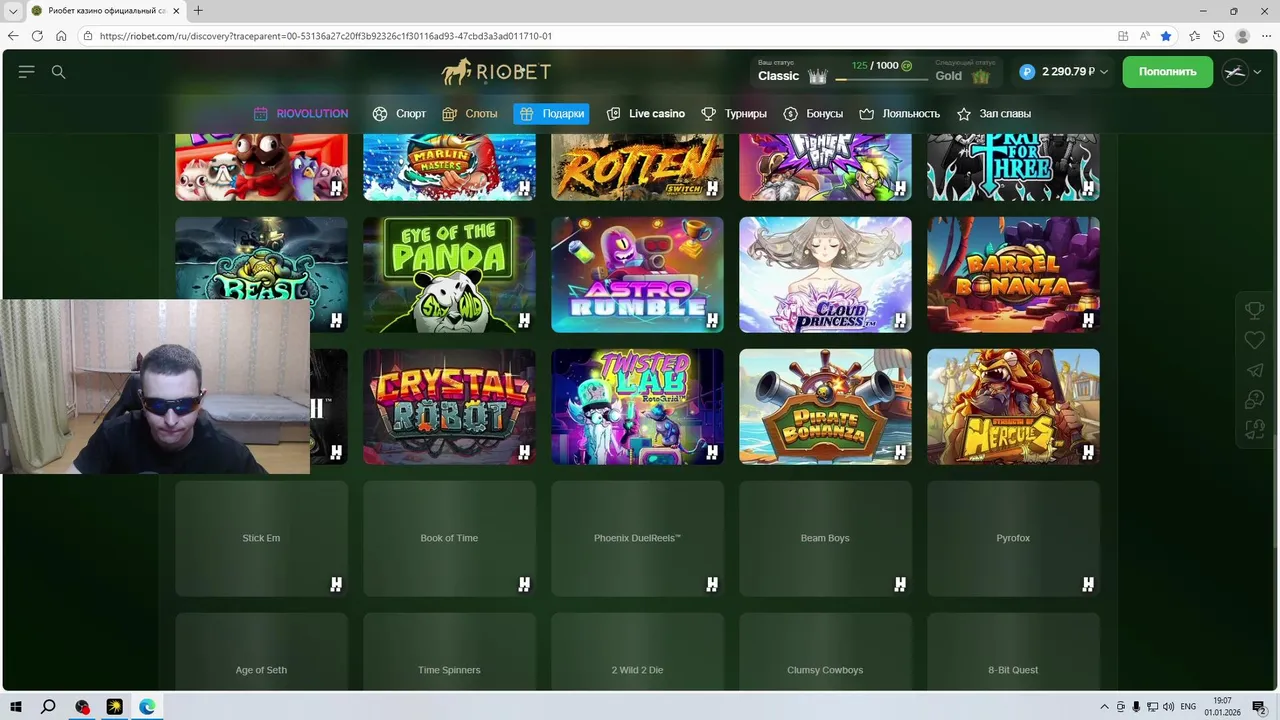Viewport: 1280px width, 720px height.
Task: Open the Pyrofox game card
Action: 1013,538
